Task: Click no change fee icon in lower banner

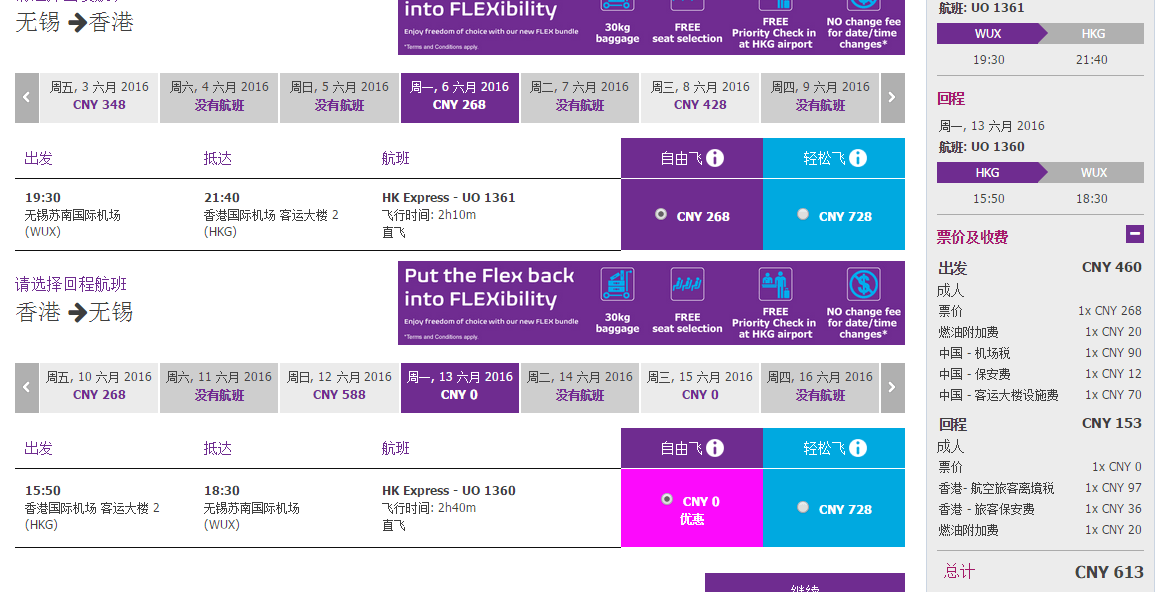Action: 863,285
